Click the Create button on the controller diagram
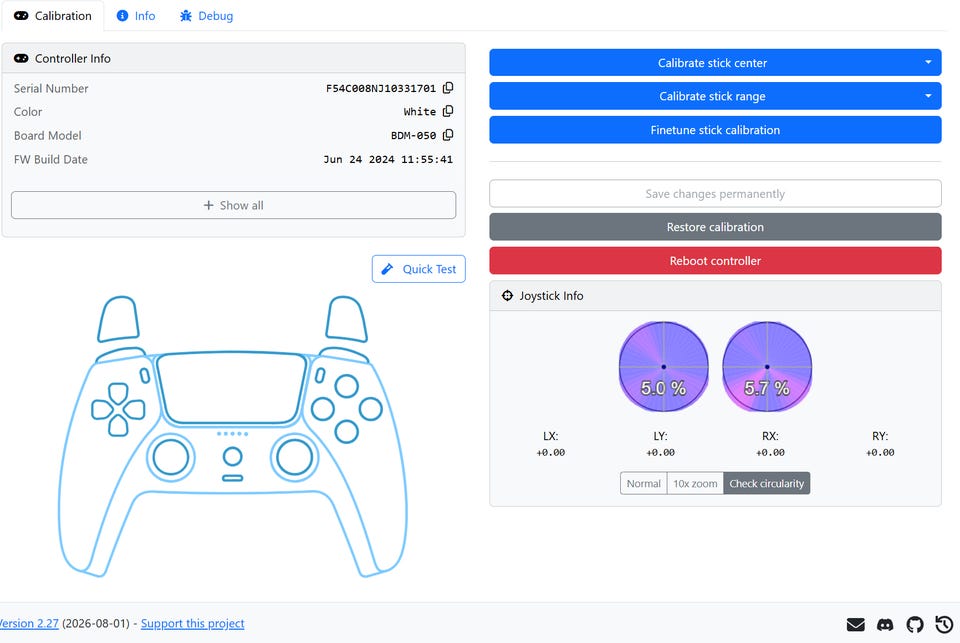This screenshot has width=960, height=643. pos(145,375)
